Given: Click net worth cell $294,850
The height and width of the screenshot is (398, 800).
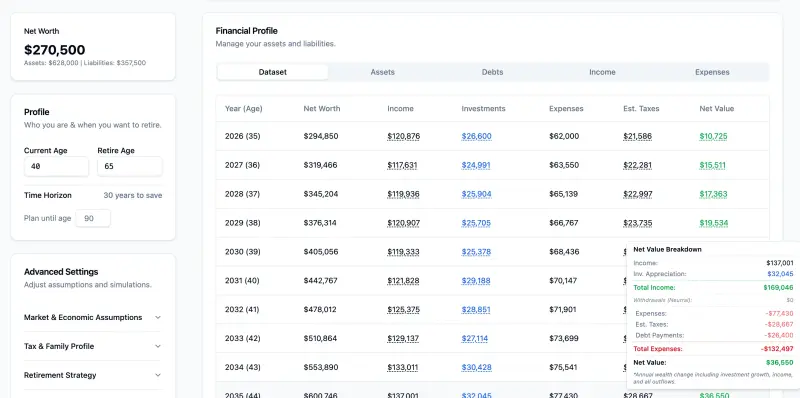Looking at the screenshot, I should pos(320,136).
